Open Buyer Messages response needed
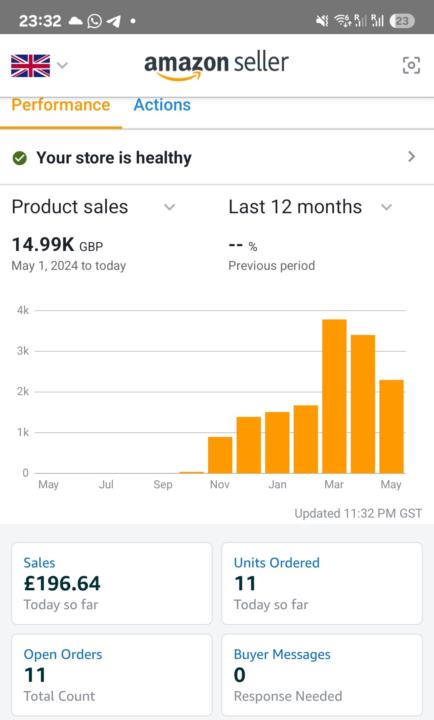The height and width of the screenshot is (720, 434). [x=322, y=675]
